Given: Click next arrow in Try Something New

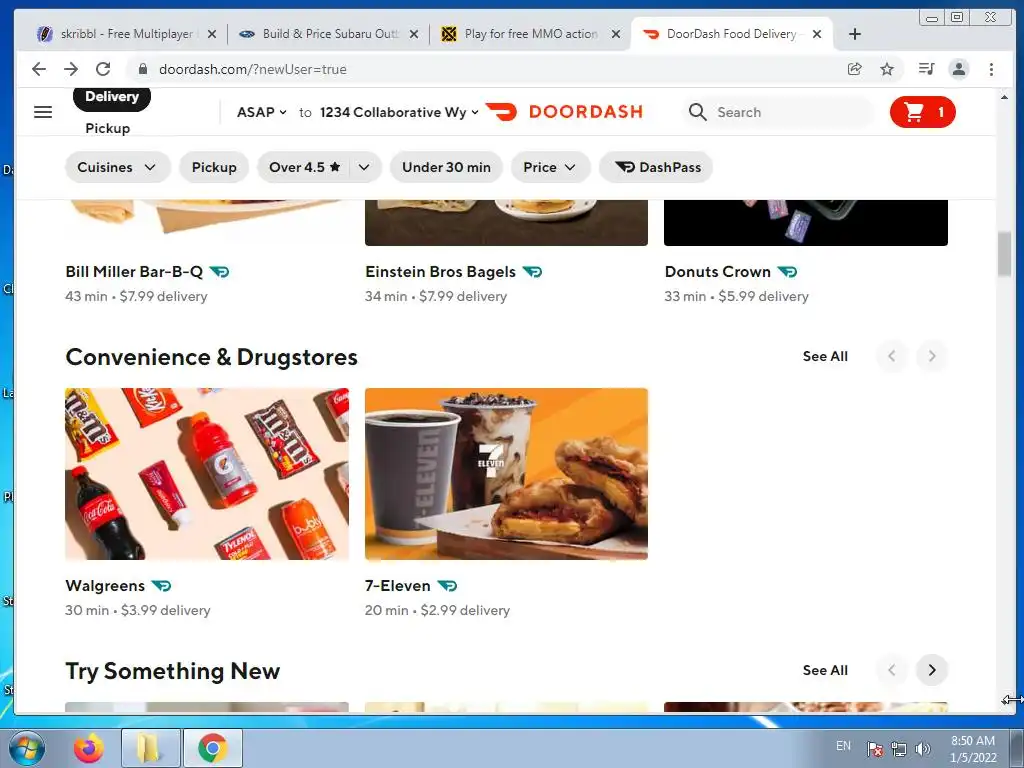Looking at the screenshot, I should coord(932,670).
